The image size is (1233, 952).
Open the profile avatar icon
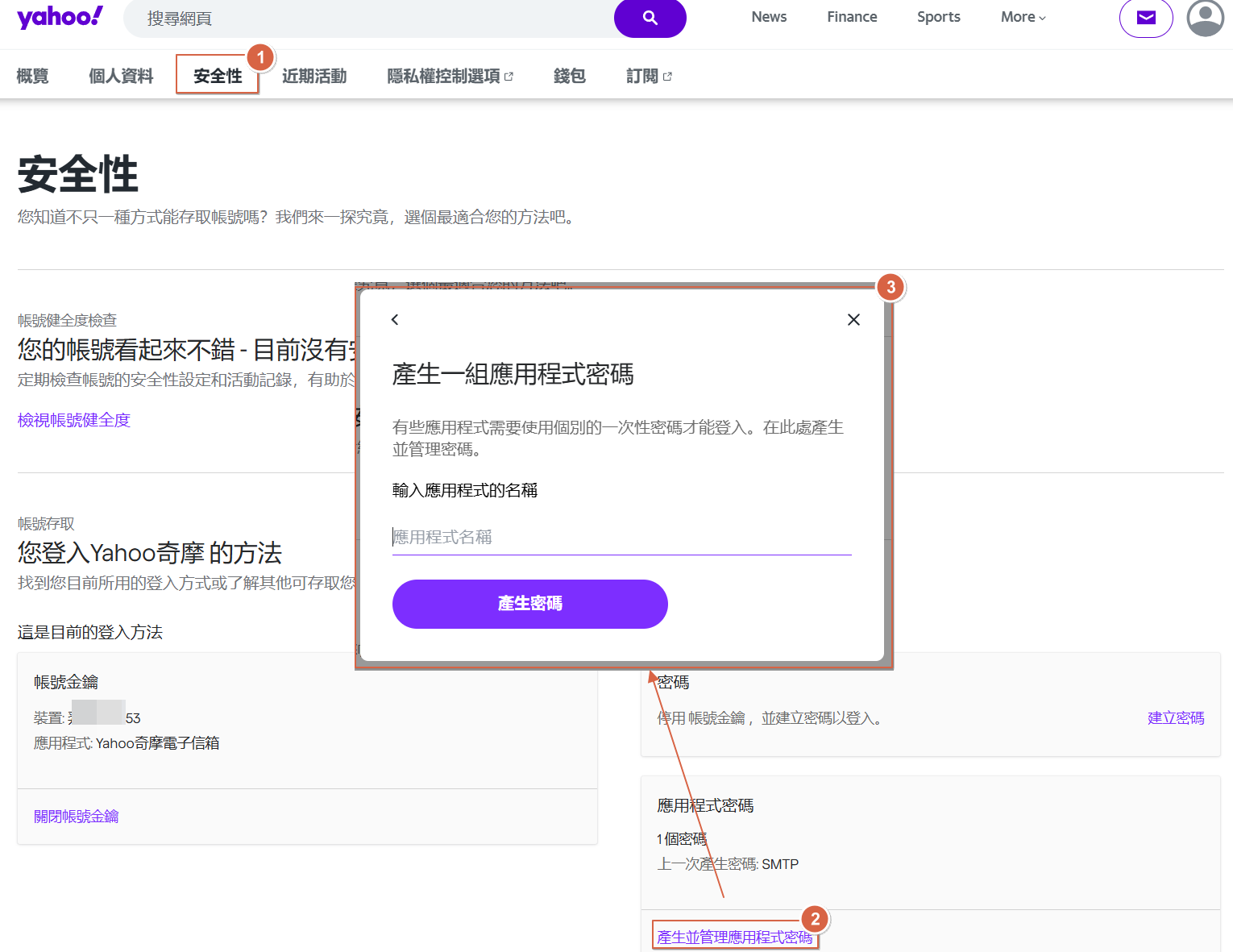coord(1205,18)
